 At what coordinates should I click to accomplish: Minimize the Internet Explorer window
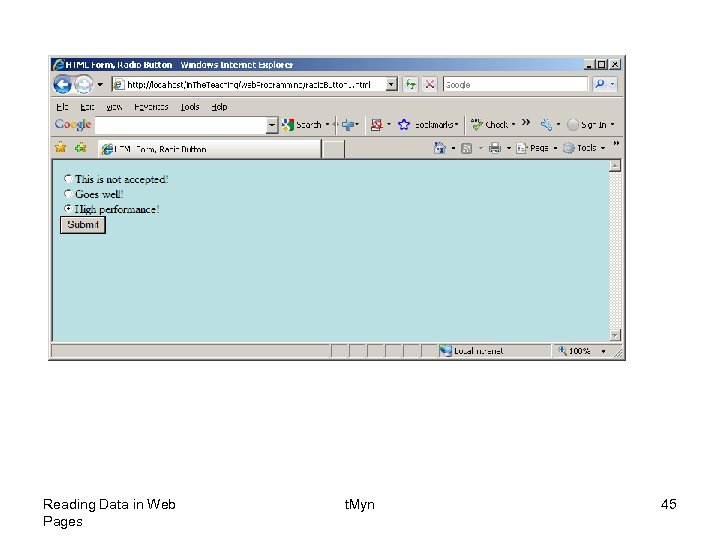pos(589,64)
